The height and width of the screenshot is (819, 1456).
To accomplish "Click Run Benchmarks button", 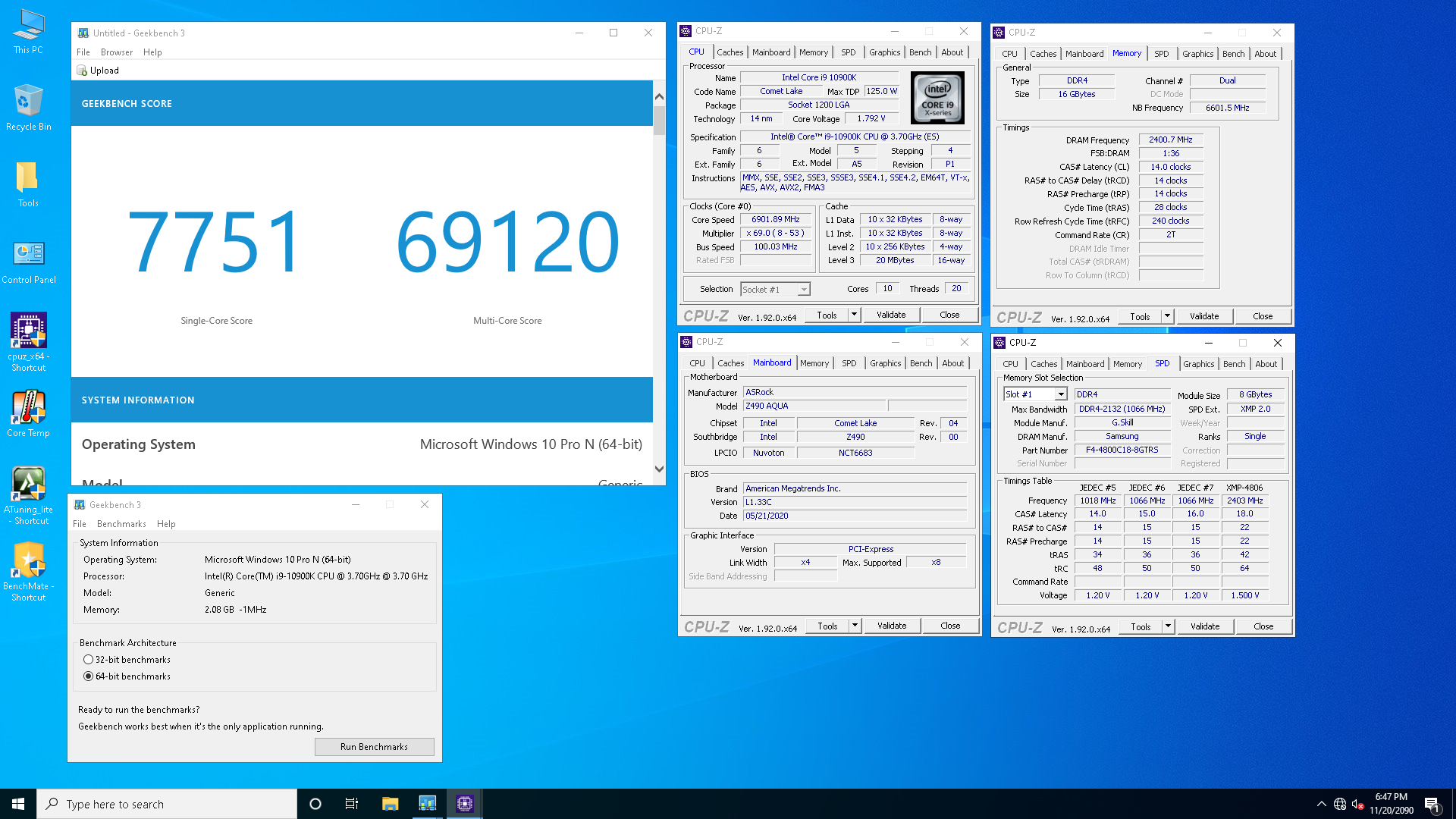I will click(375, 747).
